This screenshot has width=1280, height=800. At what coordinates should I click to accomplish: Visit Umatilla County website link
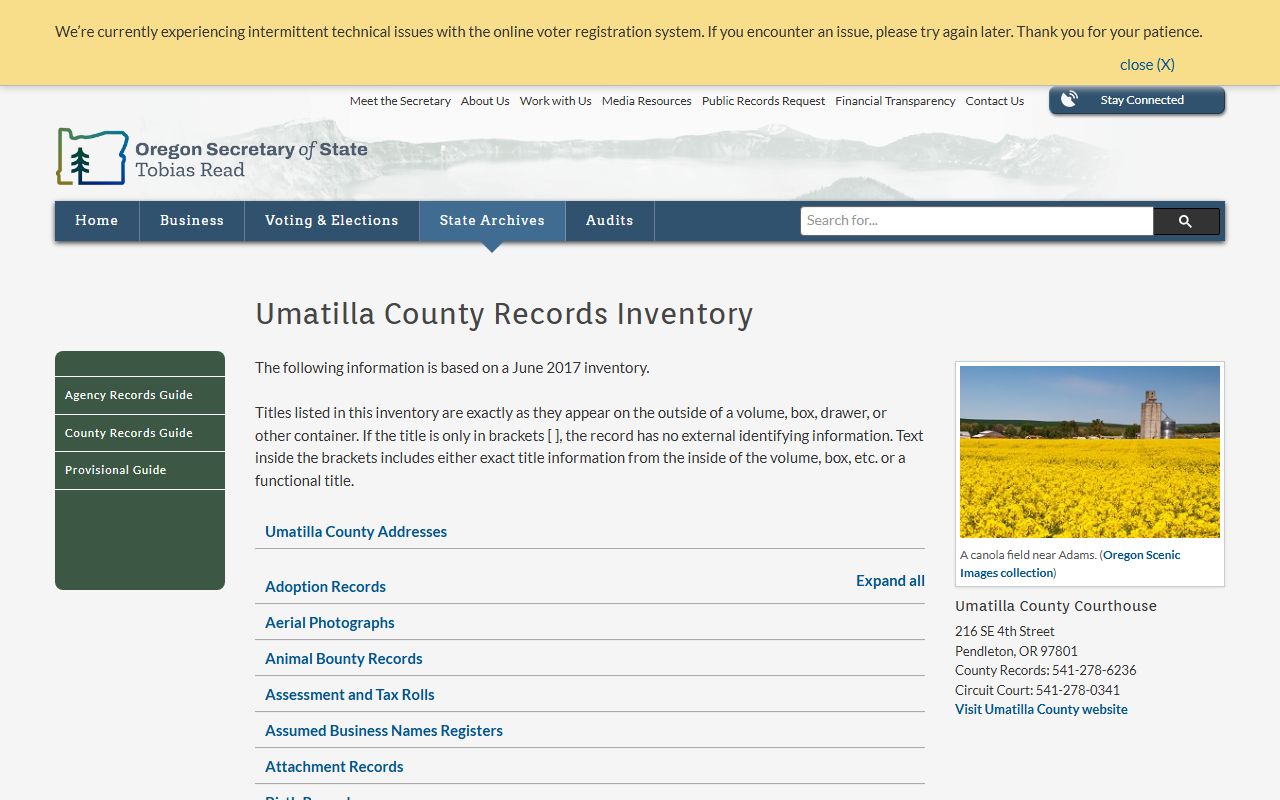tap(1041, 710)
